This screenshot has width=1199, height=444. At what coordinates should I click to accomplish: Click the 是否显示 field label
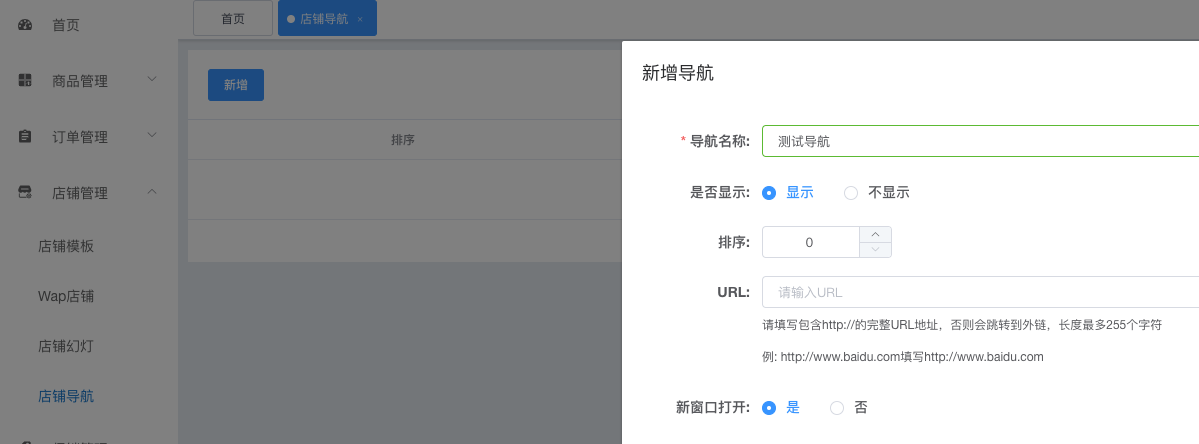coord(720,193)
